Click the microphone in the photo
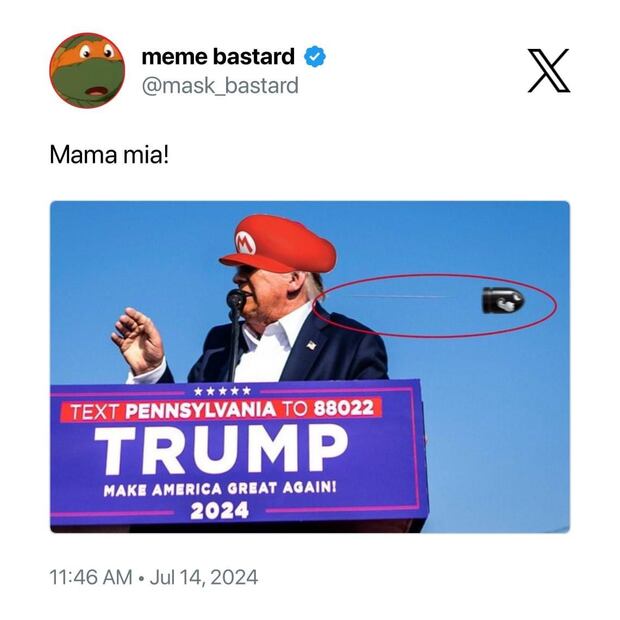Image resolution: width=620 pixels, height=620 pixels. (x=236, y=299)
